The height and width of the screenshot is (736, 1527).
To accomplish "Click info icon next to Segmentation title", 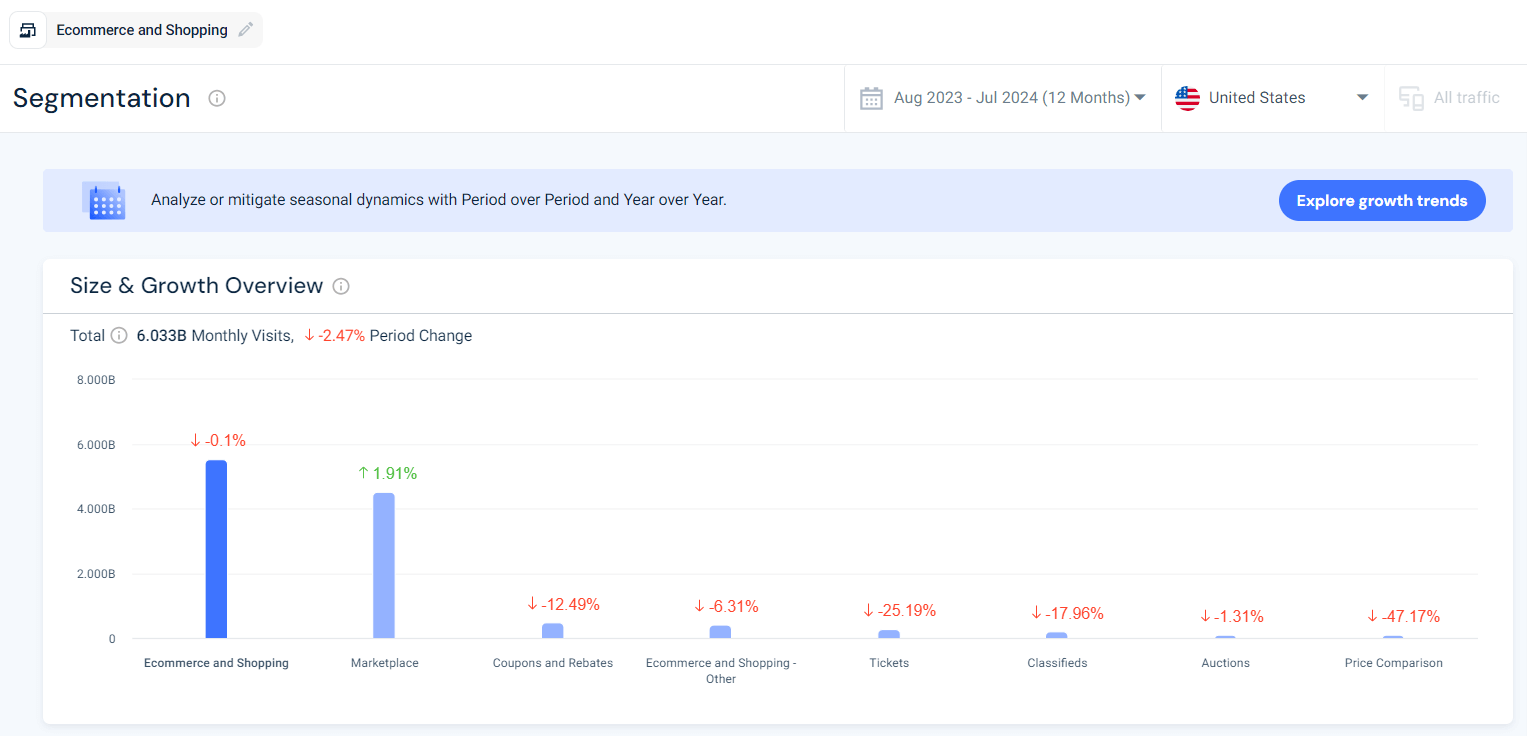I will [x=217, y=98].
